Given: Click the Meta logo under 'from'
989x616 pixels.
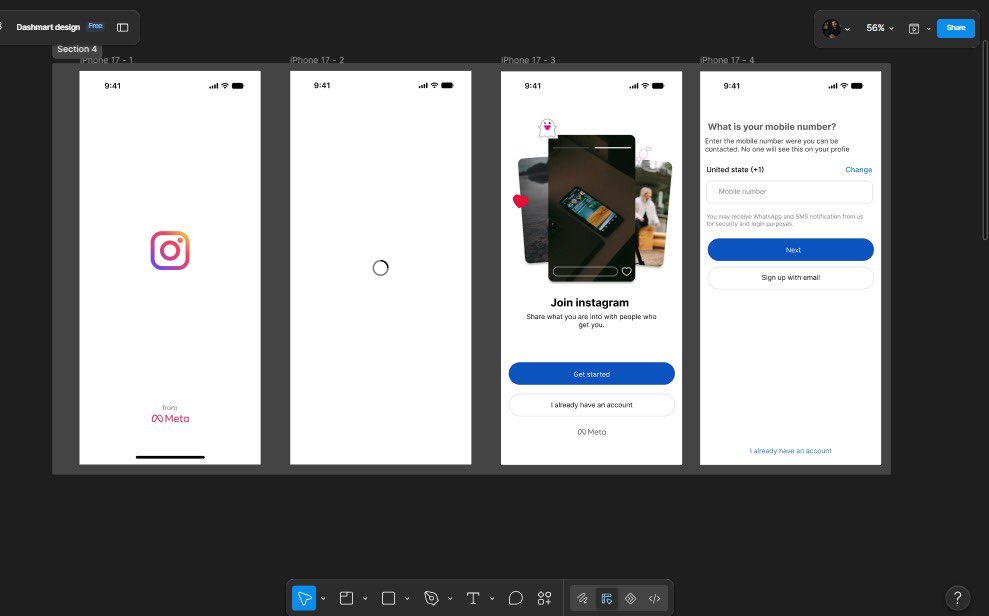Looking at the screenshot, I should pos(170,419).
